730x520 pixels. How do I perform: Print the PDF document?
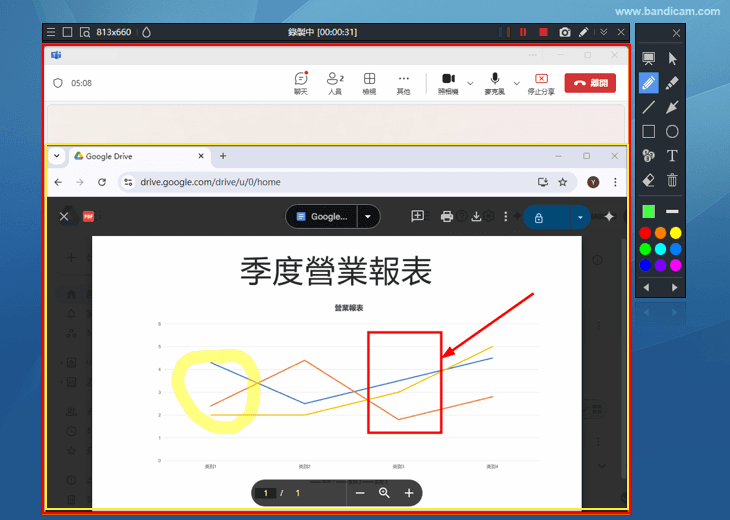(446, 216)
